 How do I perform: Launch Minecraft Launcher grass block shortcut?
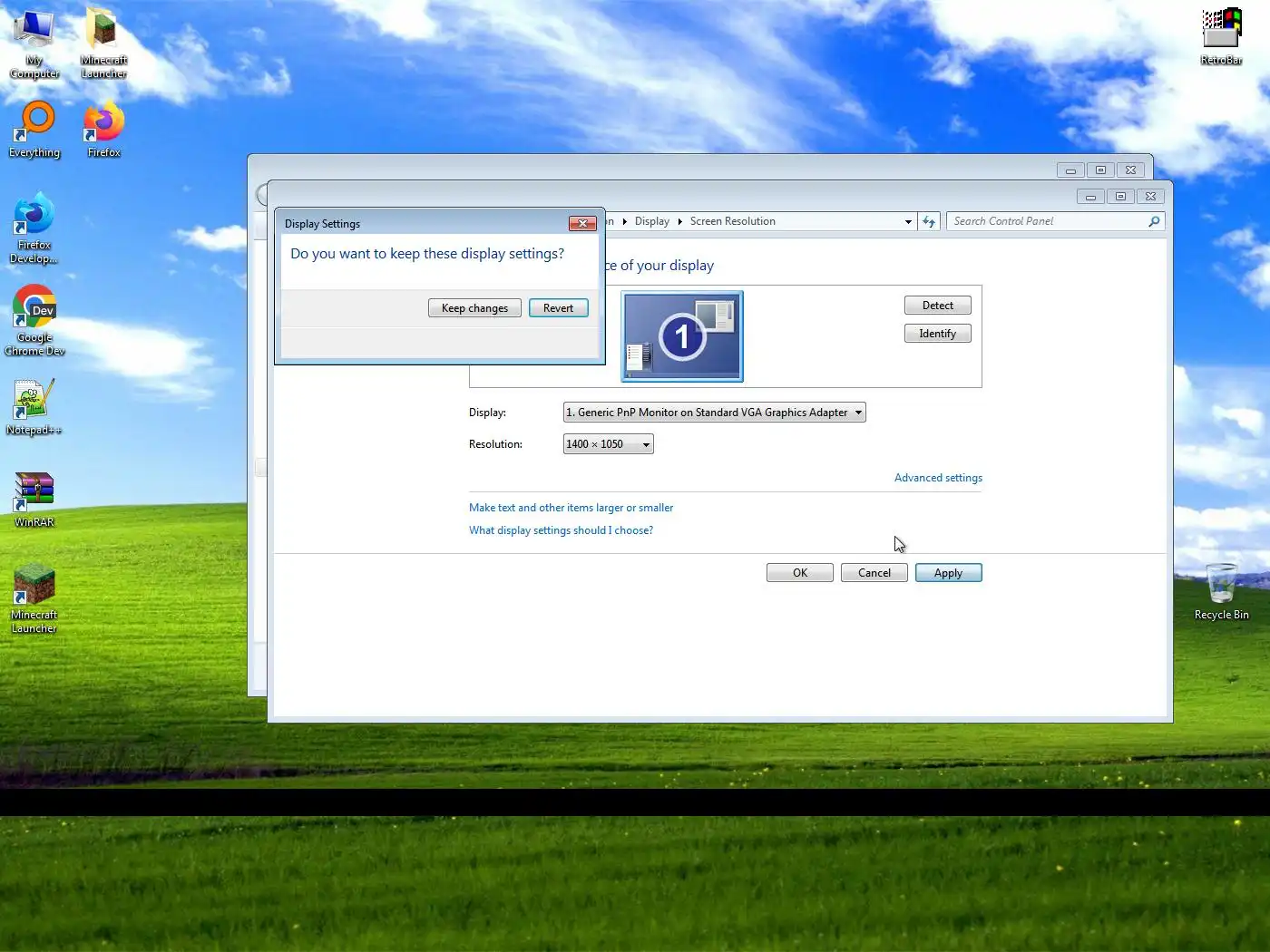(34, 598)
